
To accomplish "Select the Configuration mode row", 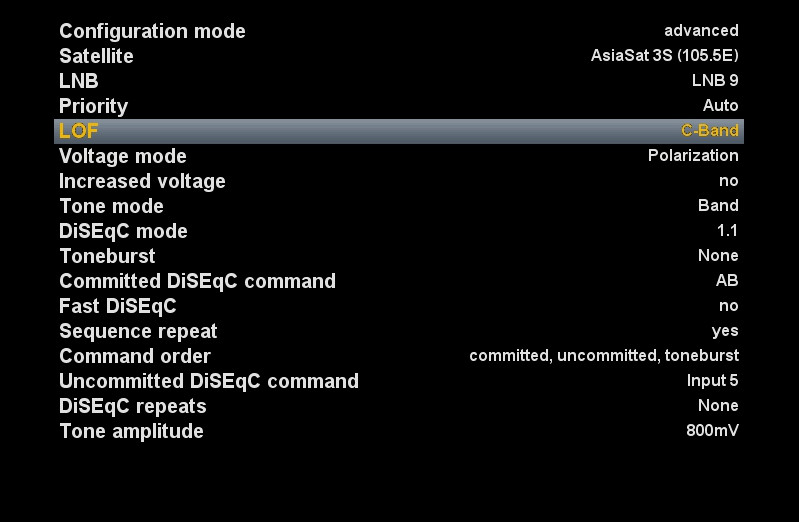I will [399, 31].
